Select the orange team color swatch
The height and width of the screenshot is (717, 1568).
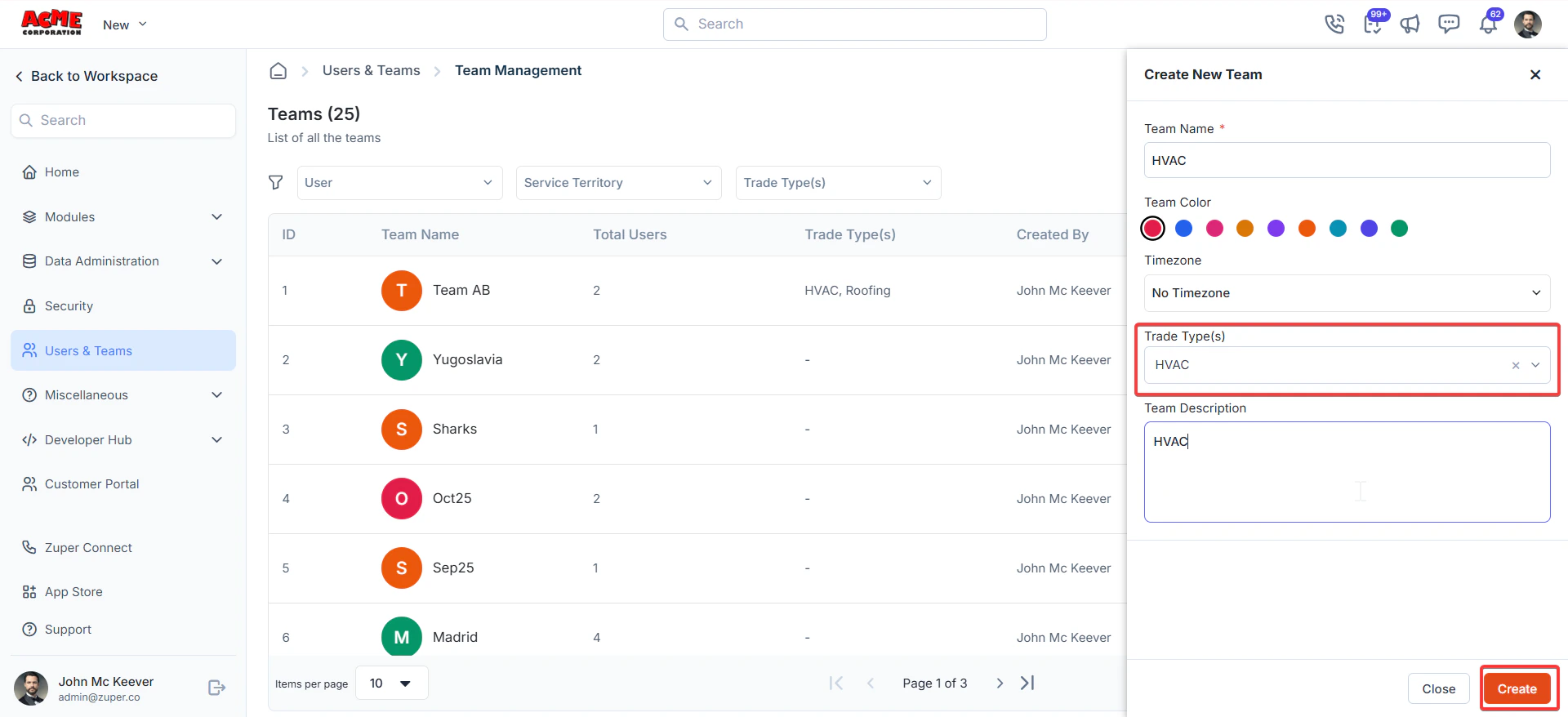(1307, 229)
